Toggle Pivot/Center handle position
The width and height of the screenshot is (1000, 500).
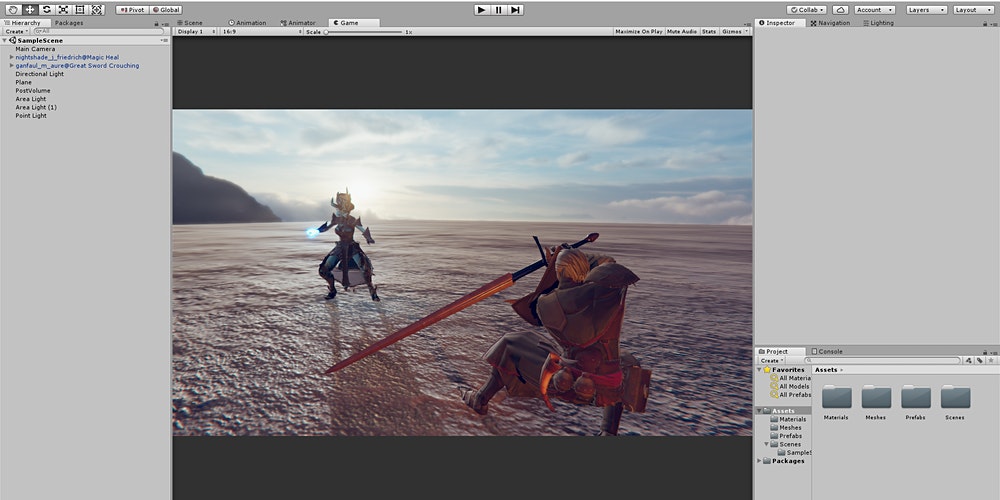[132, 10]
